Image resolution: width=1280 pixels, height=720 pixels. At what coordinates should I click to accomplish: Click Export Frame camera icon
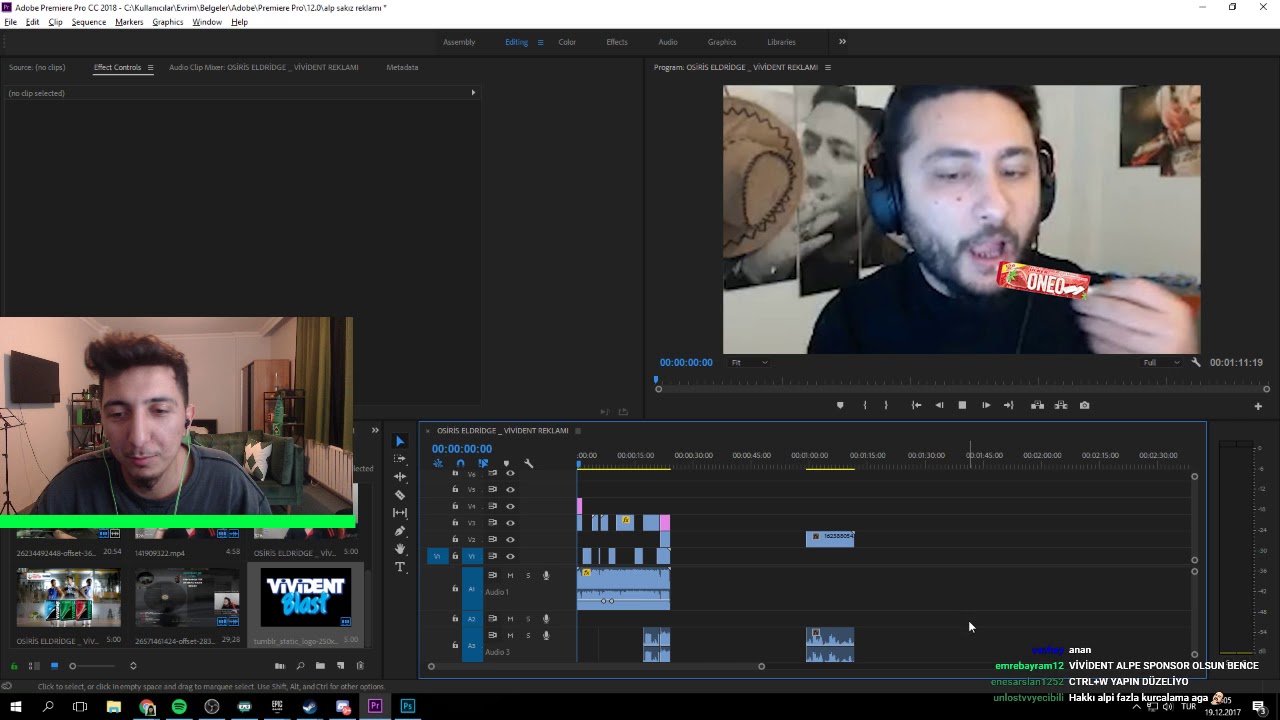click(x=1084, y=405)
